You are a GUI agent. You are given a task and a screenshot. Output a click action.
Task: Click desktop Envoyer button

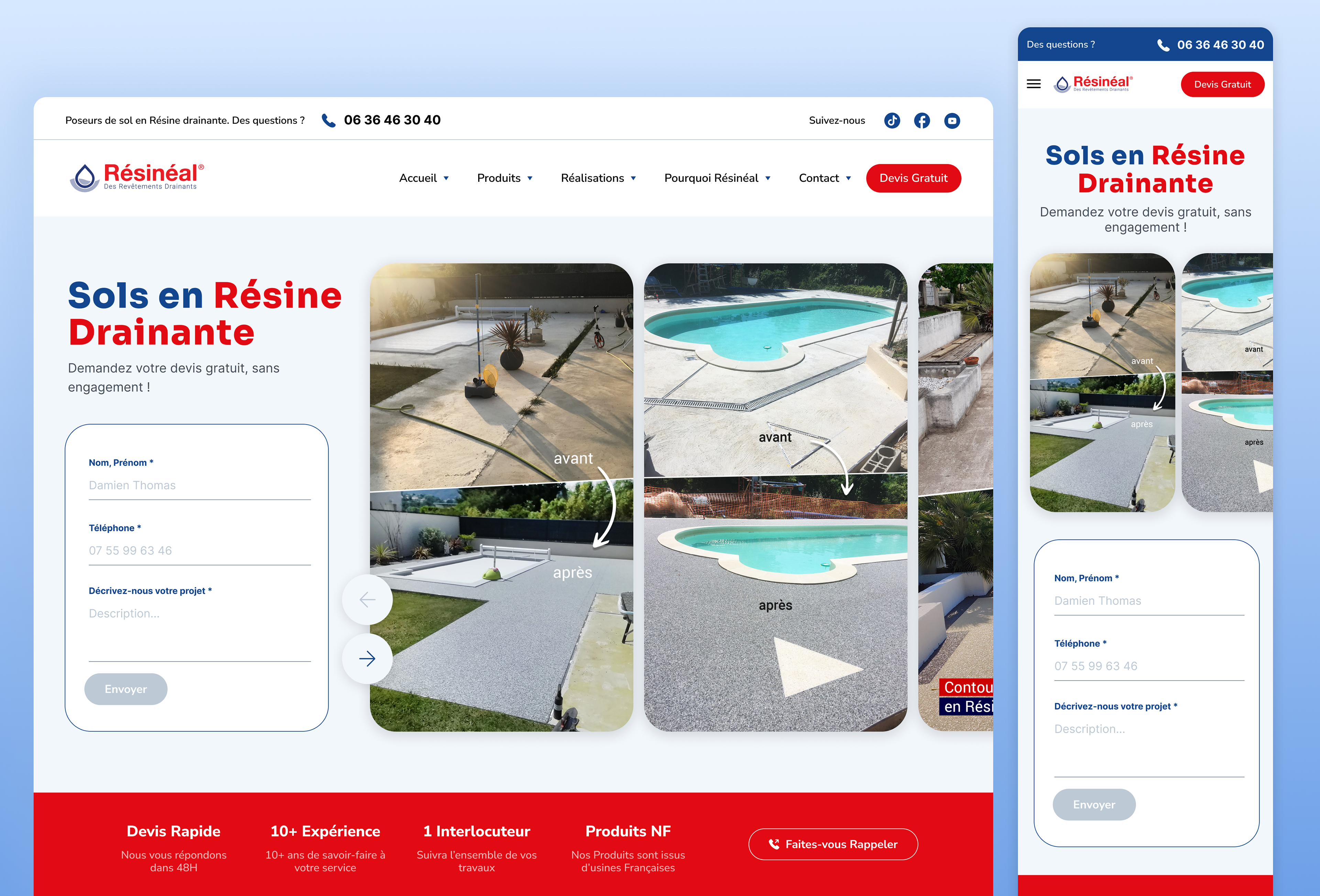pyautogui.click(x=125, y=689)
